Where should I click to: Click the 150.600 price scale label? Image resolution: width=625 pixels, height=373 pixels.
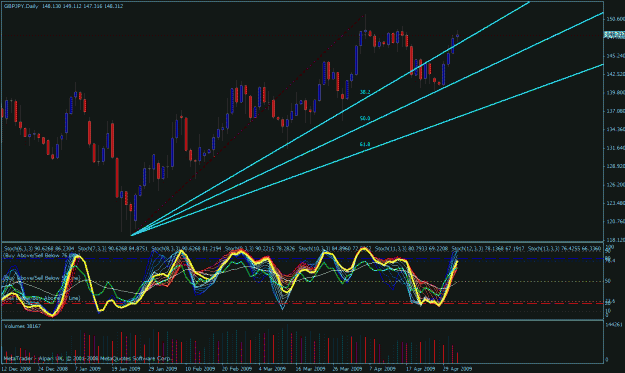[x=615, y=19]
